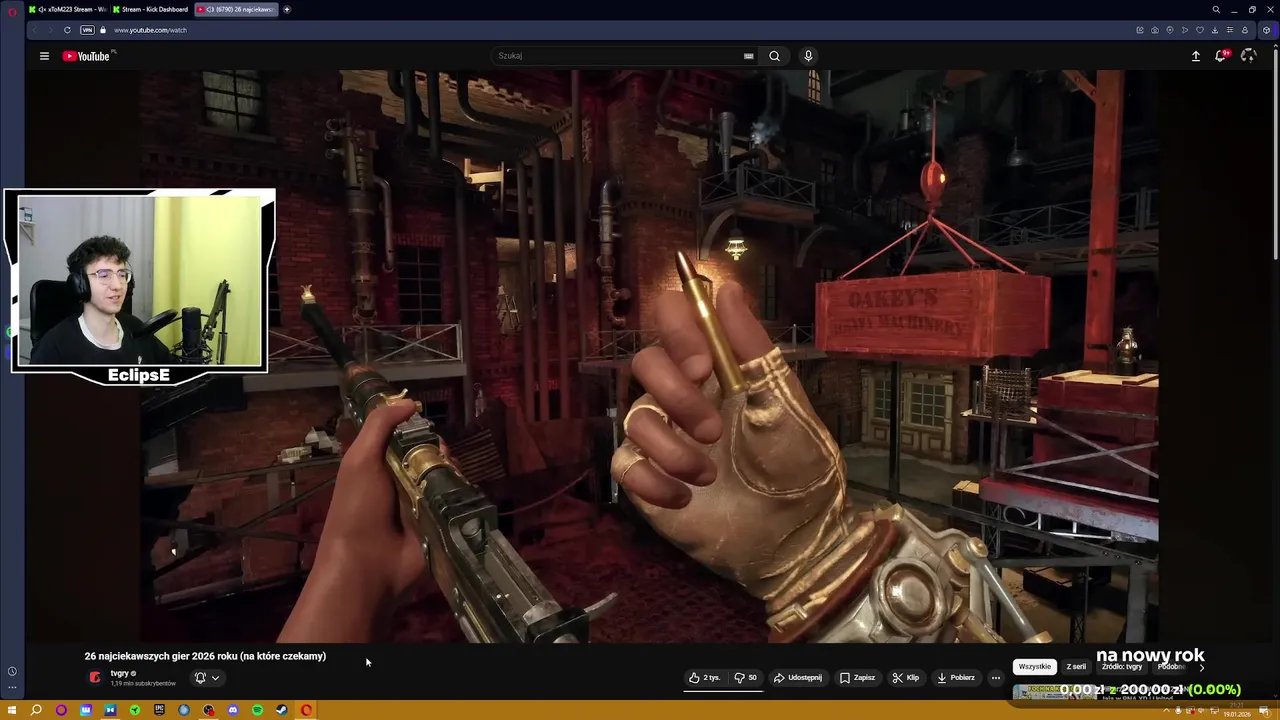Open browser downloads icon in the address bar
The width and height of the screenshot is (1280, 720).
point(1215,30)
